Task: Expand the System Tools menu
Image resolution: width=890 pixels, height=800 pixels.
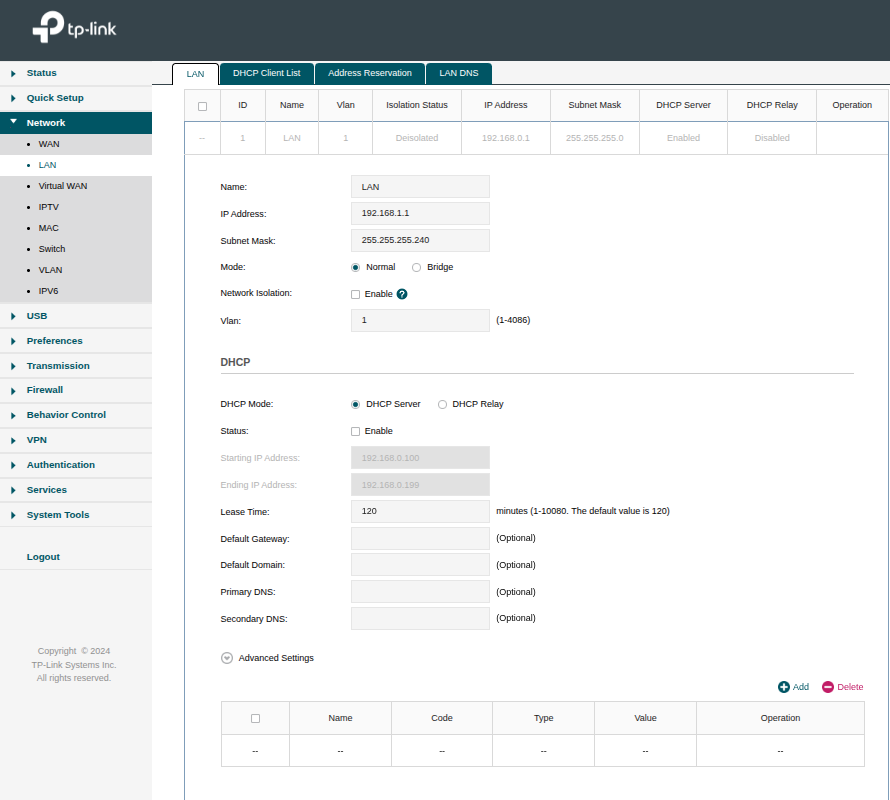Action: click(76, 515)
